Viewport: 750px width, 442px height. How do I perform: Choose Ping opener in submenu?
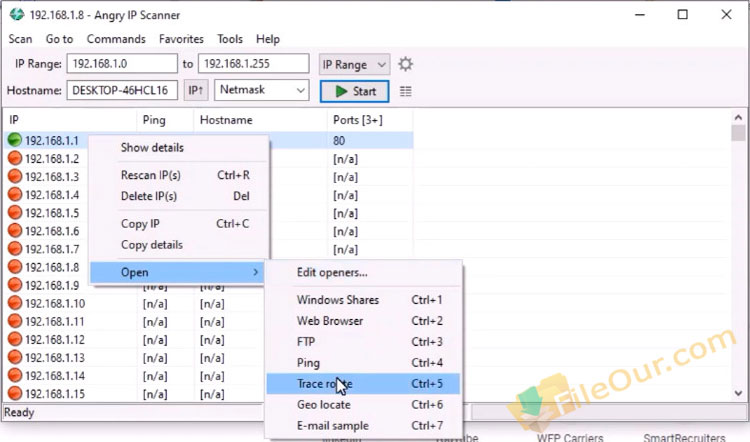(x=364, y=363)
